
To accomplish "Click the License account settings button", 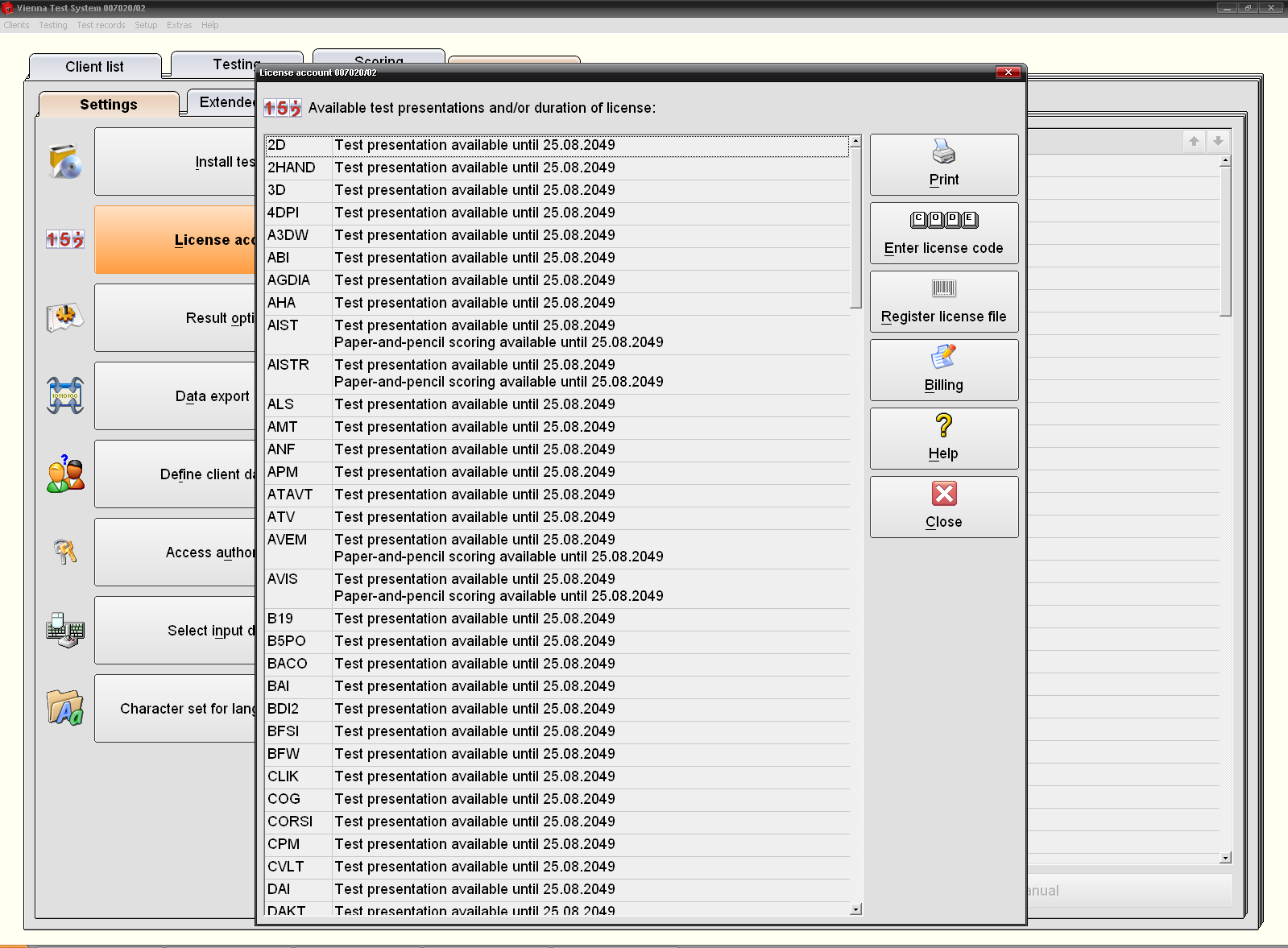I will click(175, 239).
